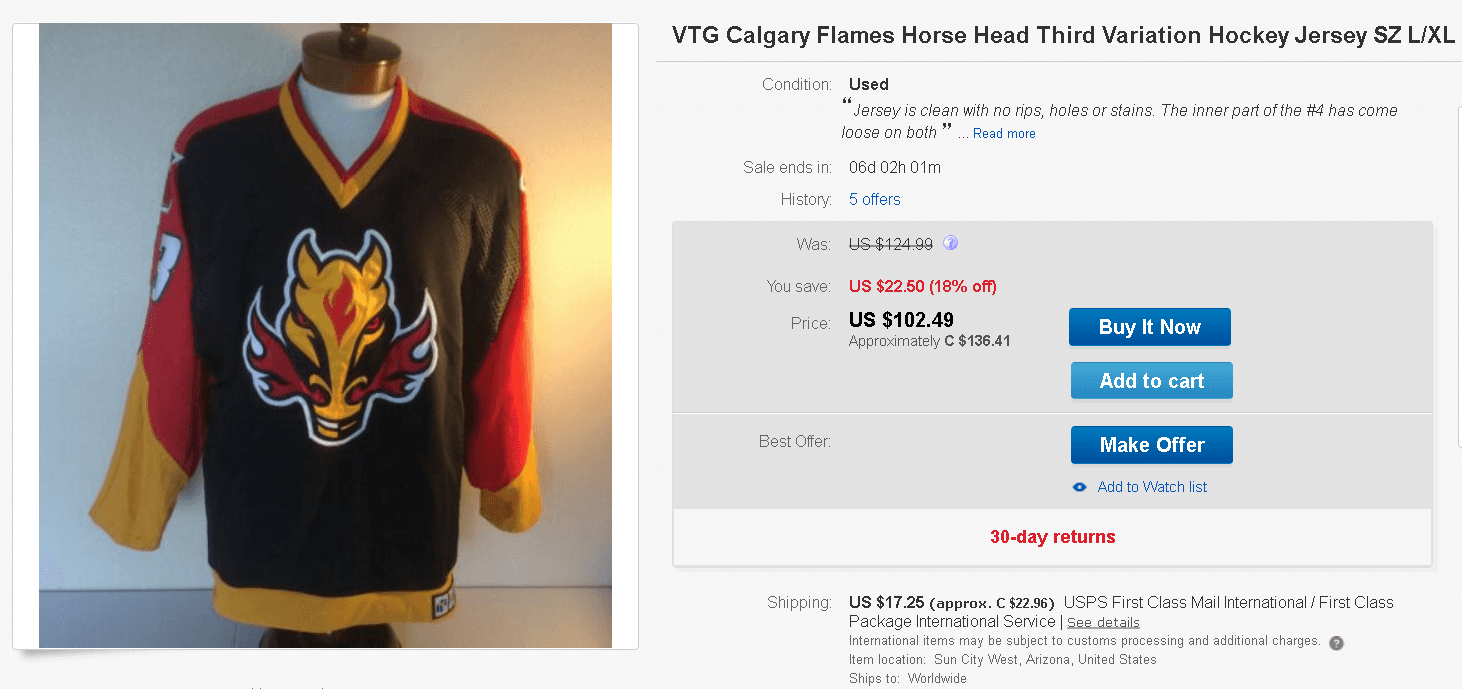Click the 06d 02h 01m sale countdown

point(895,167)
